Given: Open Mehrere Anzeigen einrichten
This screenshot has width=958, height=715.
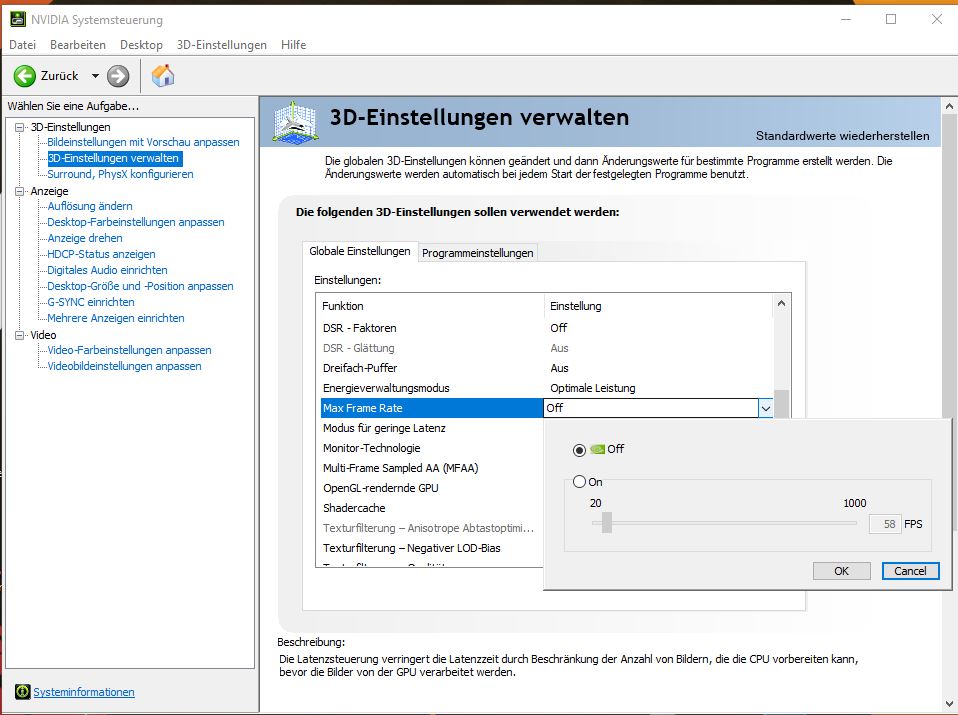Looking at the screenshot, I should point(116,318).
